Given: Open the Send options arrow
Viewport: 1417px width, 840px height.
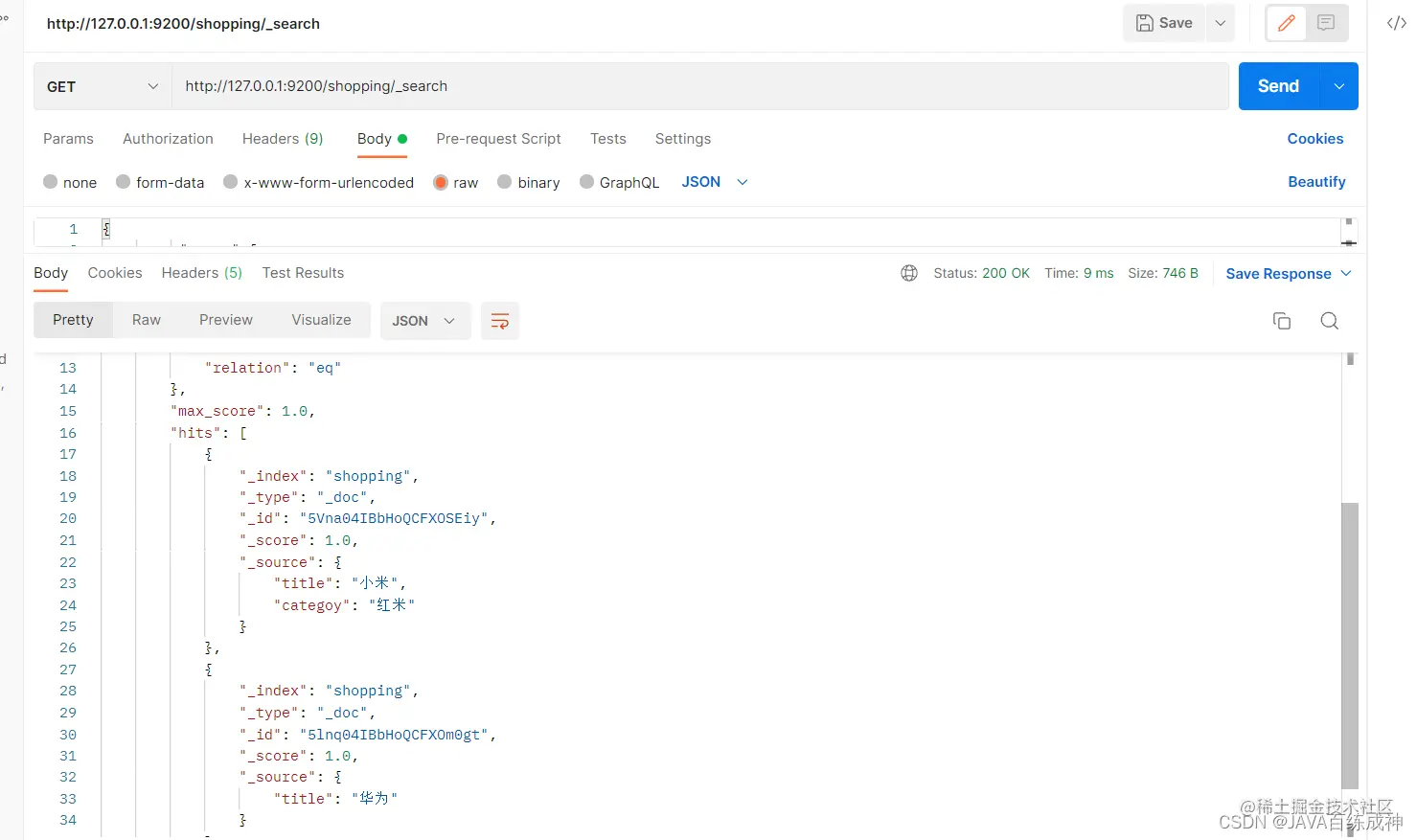Looking at the screenshot, I should [x=1339, y=86].
